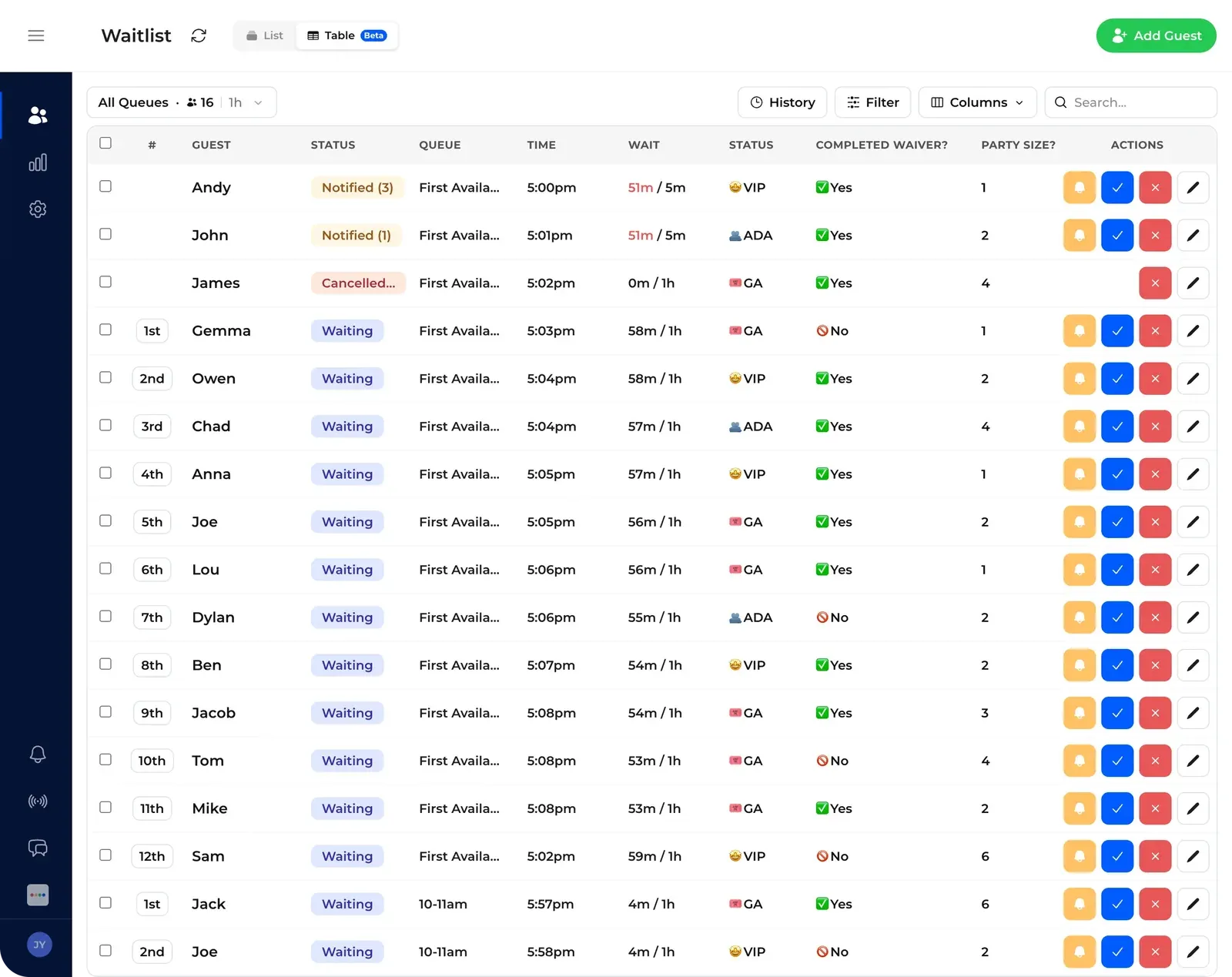The image size is (1232, 977).
Task: Select Sam's row checkbox
Action: coord(105,855)
